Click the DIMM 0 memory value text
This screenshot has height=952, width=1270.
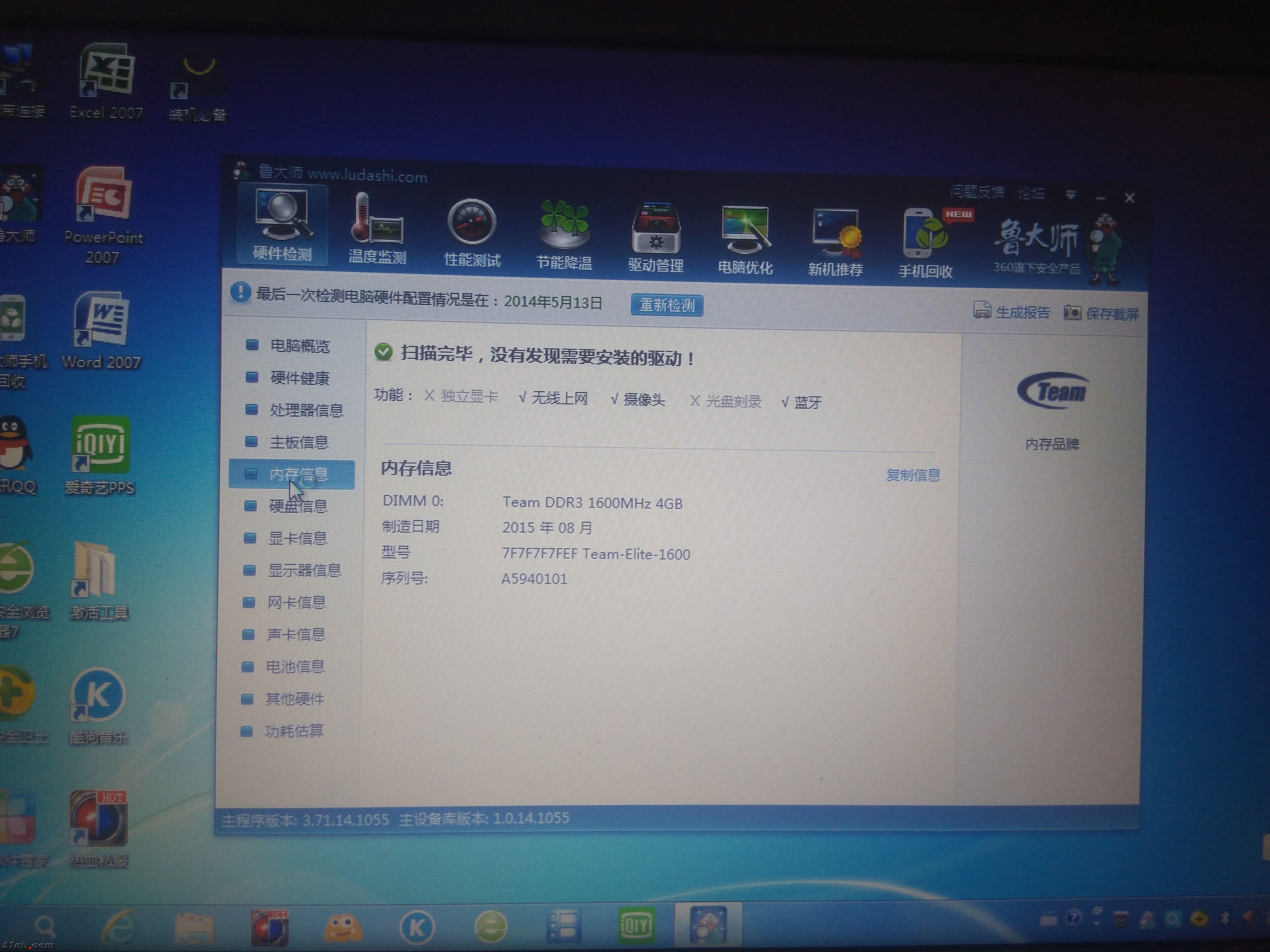tap(593, 503)
